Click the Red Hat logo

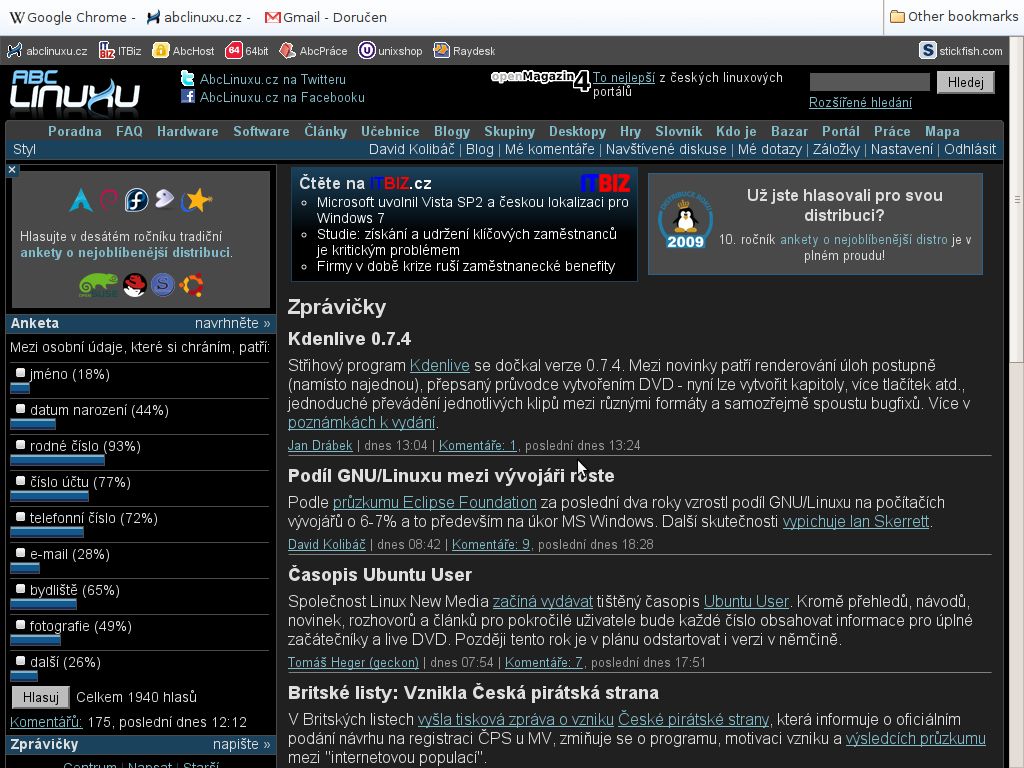135,285
